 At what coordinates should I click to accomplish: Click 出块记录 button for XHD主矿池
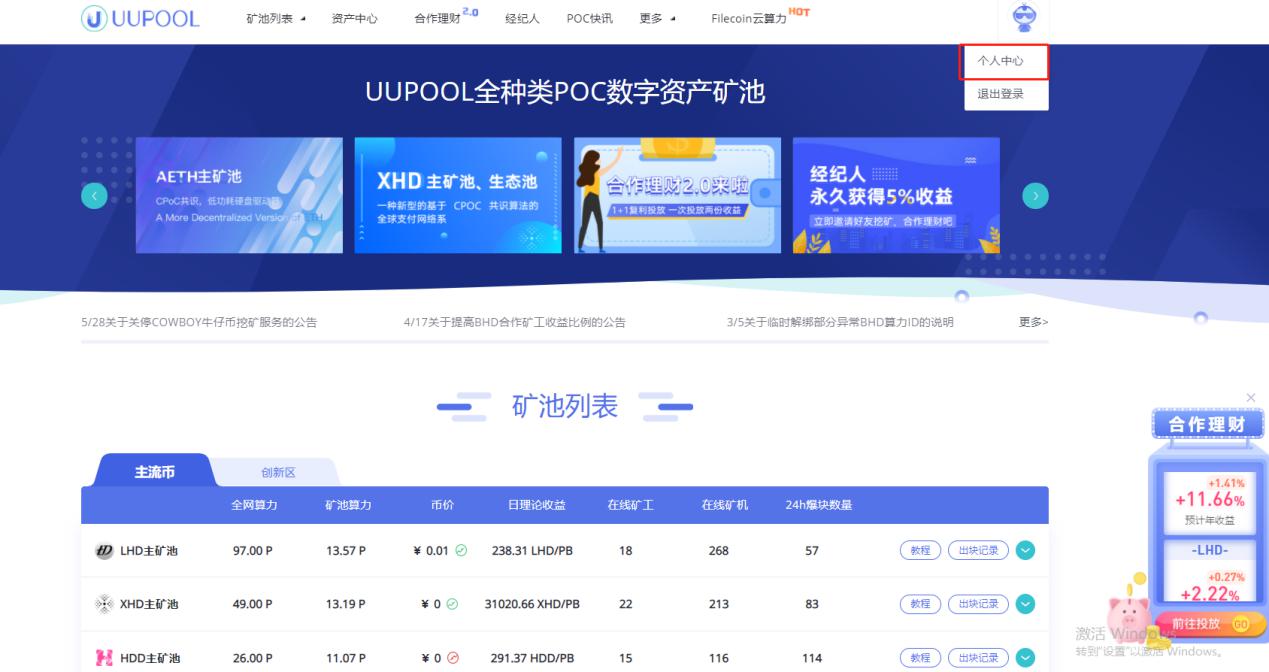point(977,604)
